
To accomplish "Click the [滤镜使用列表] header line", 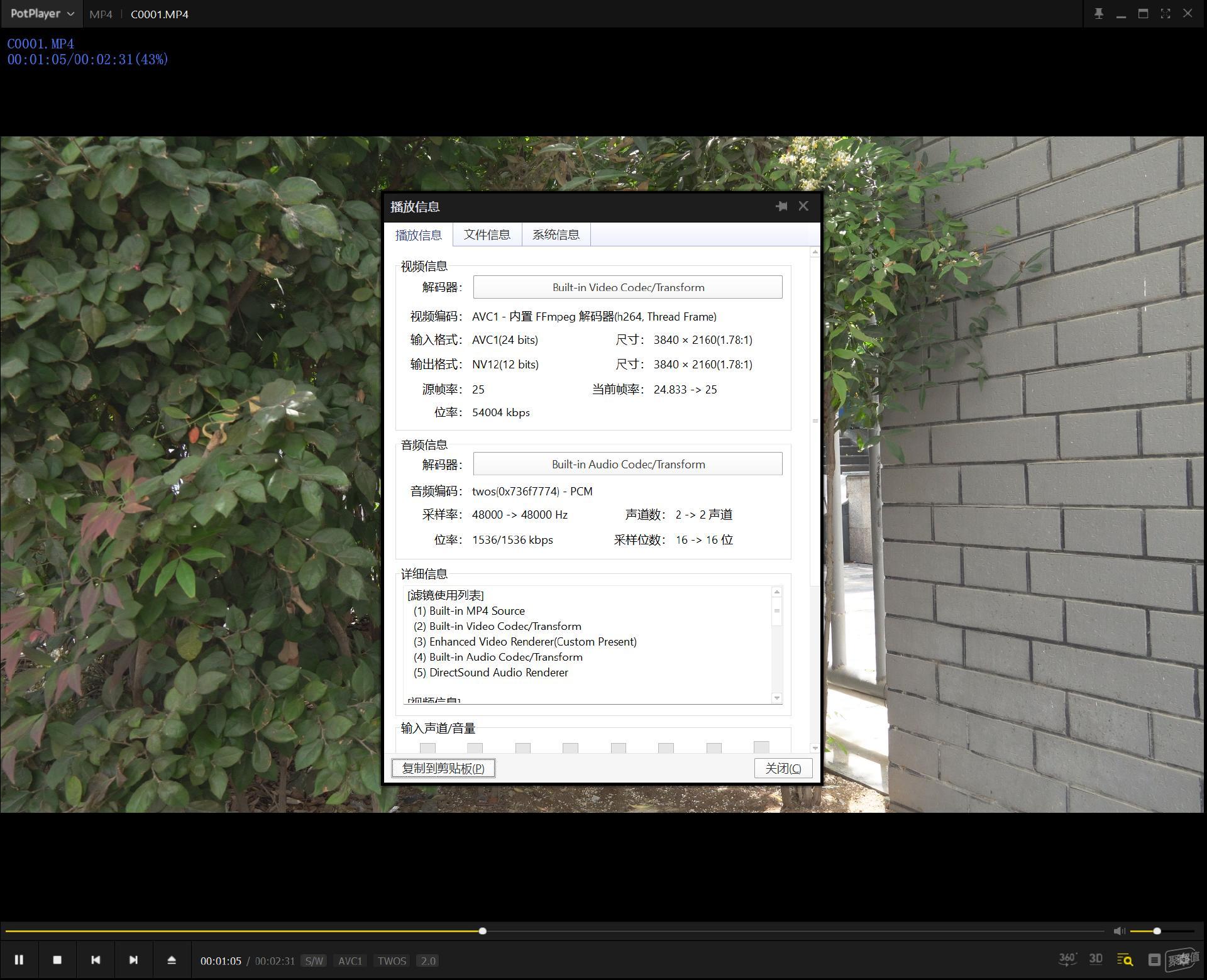I will click(446, 595).
